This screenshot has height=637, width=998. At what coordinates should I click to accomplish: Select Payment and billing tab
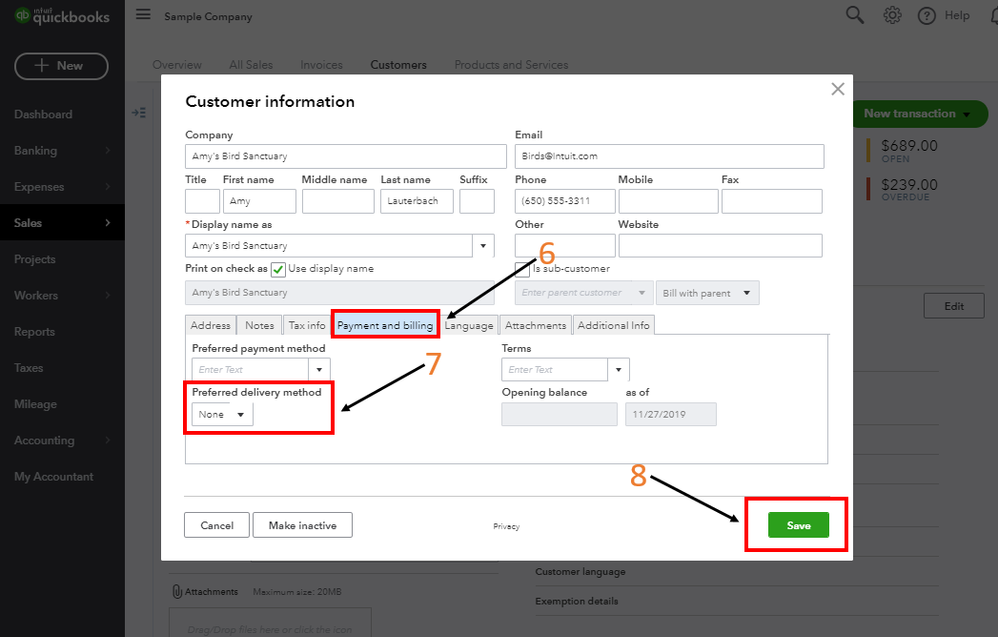coord(385,325)
